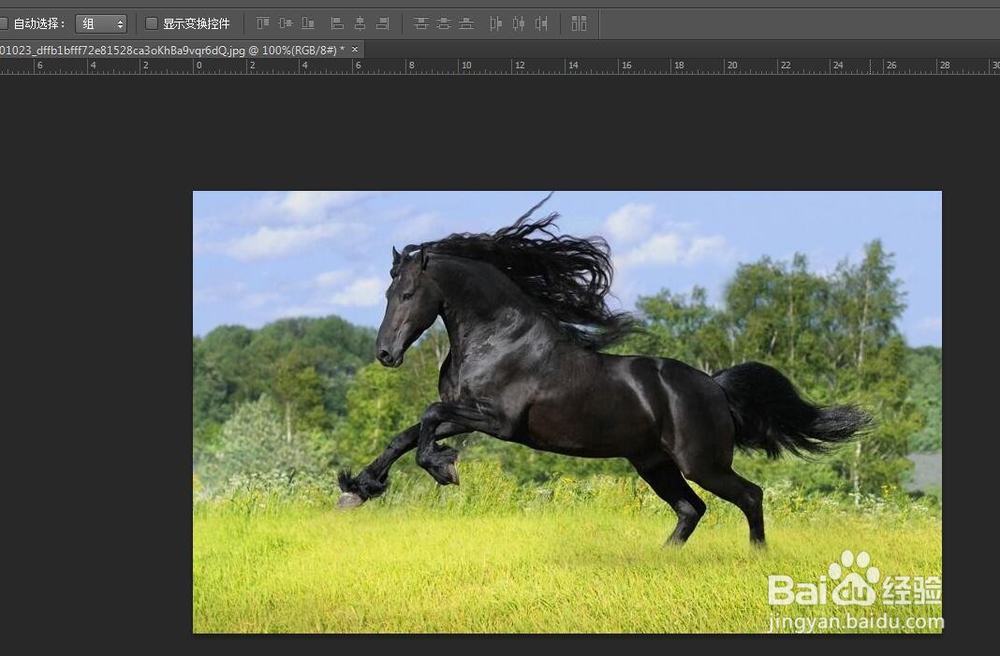Open the 组 auto-select dropdown

point(101,24)
